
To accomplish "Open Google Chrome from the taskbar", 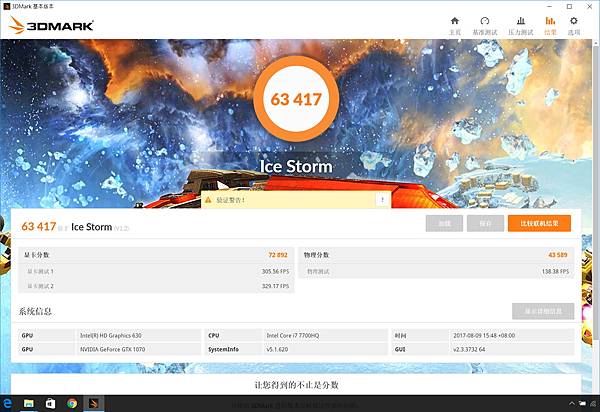I will click(72, 403).
